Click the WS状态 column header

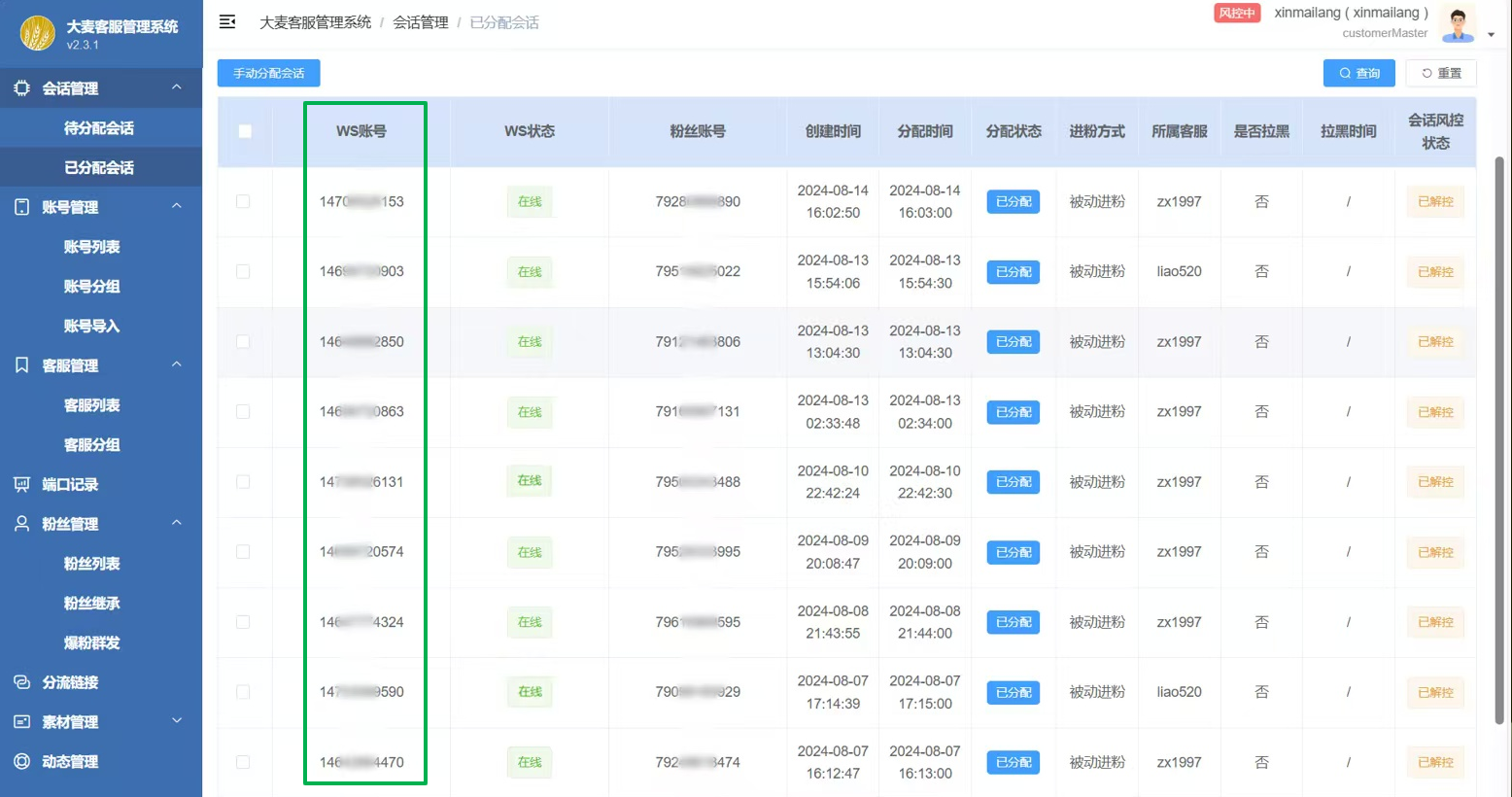(x=530, y=131)
